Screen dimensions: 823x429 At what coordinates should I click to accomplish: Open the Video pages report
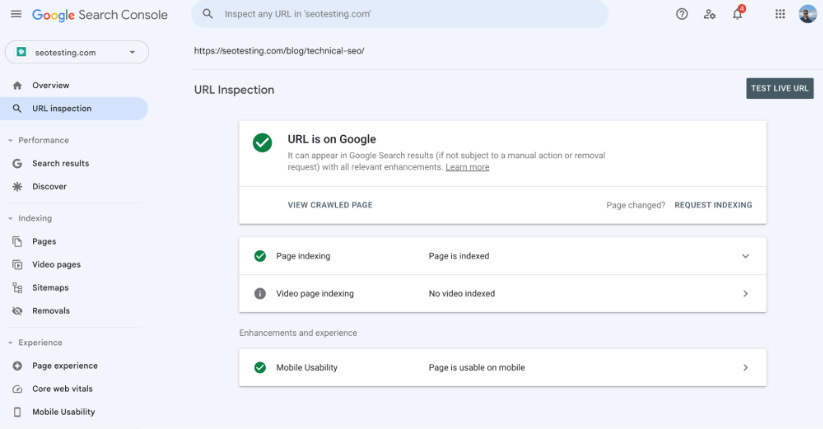[57, 265]
